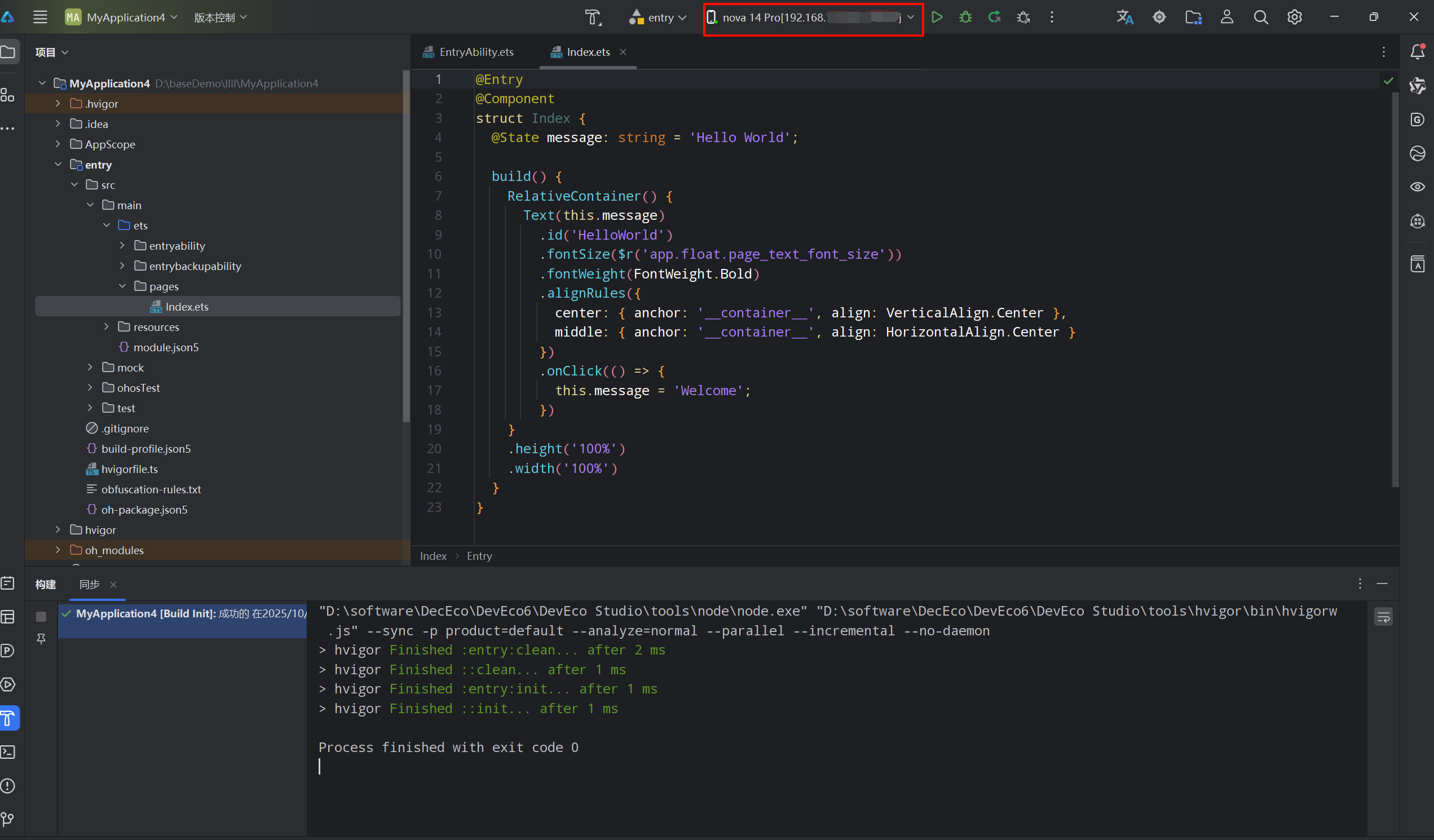Image resolution: width=1434 pixels, height=840 pixels.
Task: Click the Debug bug icon
Action: (965, 17)
